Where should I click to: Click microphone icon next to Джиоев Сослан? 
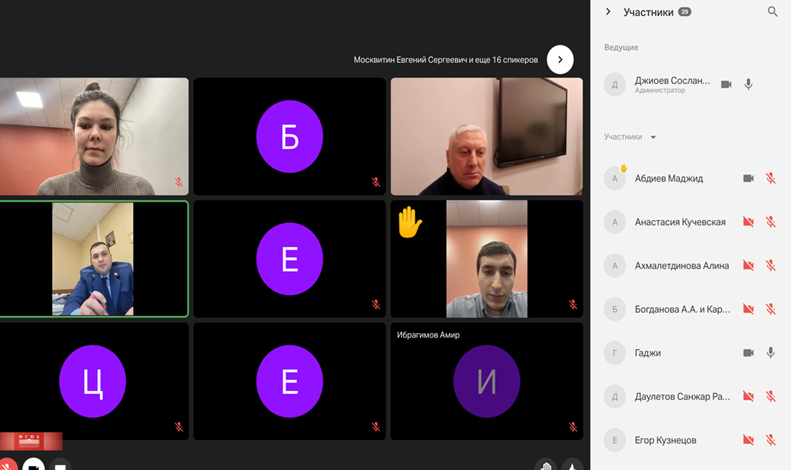coord(748,84)
